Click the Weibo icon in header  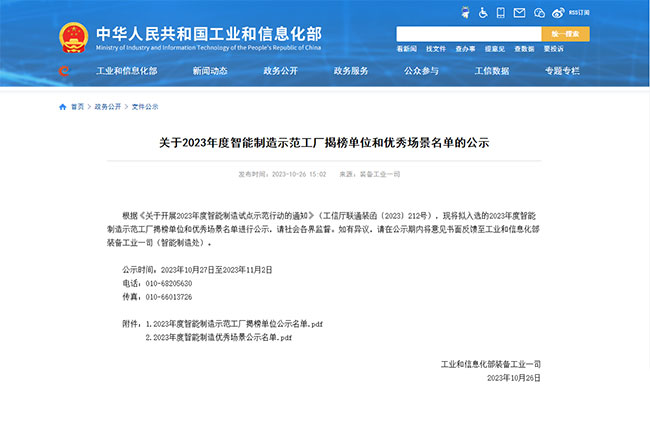click(x=558, y=13)
